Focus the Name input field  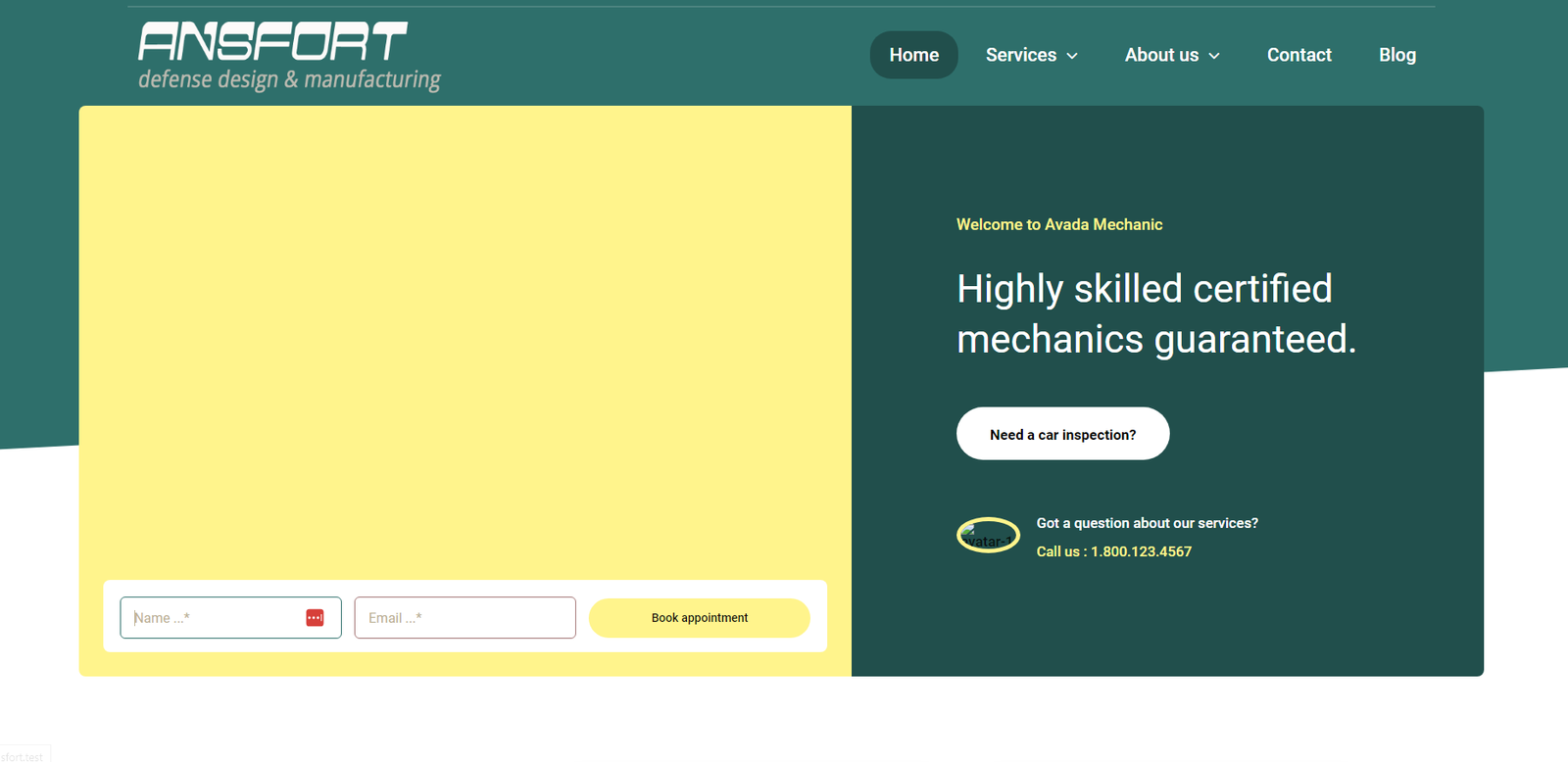tap(216, 618)
